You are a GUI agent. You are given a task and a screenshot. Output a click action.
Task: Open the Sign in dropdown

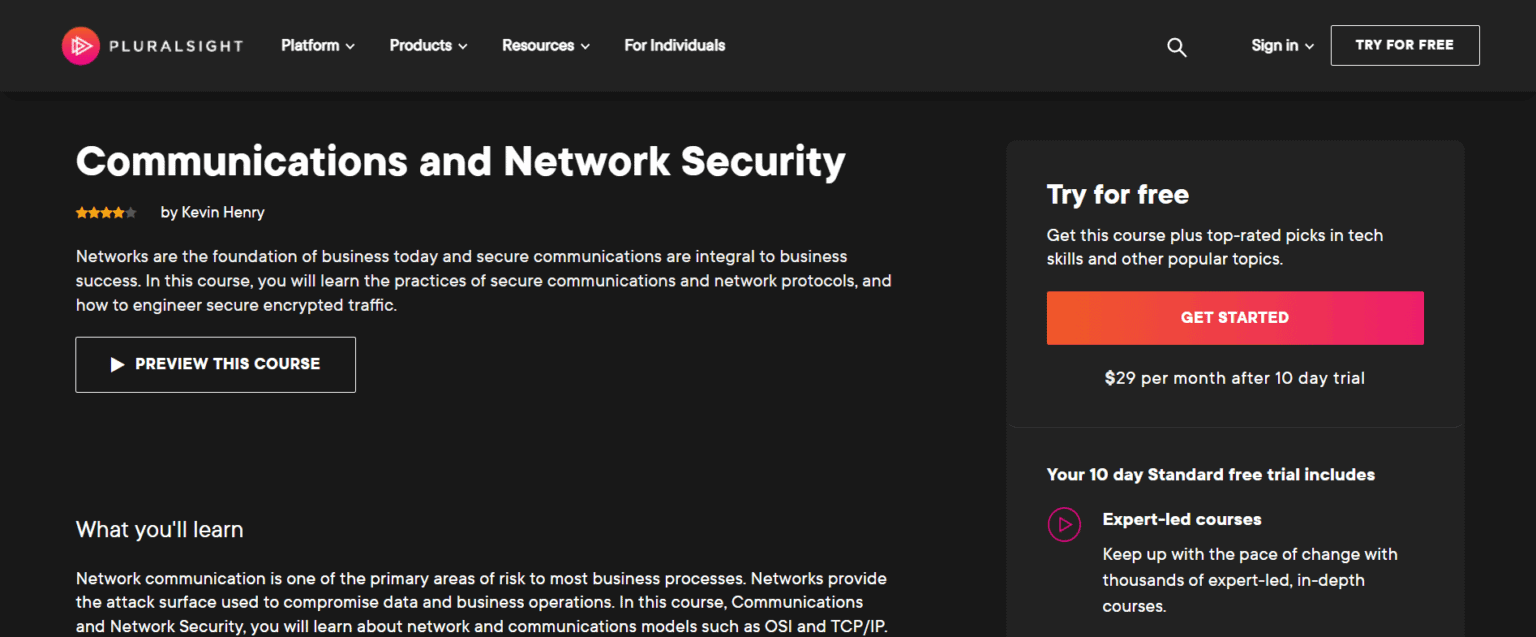[x=1282, y=46]
